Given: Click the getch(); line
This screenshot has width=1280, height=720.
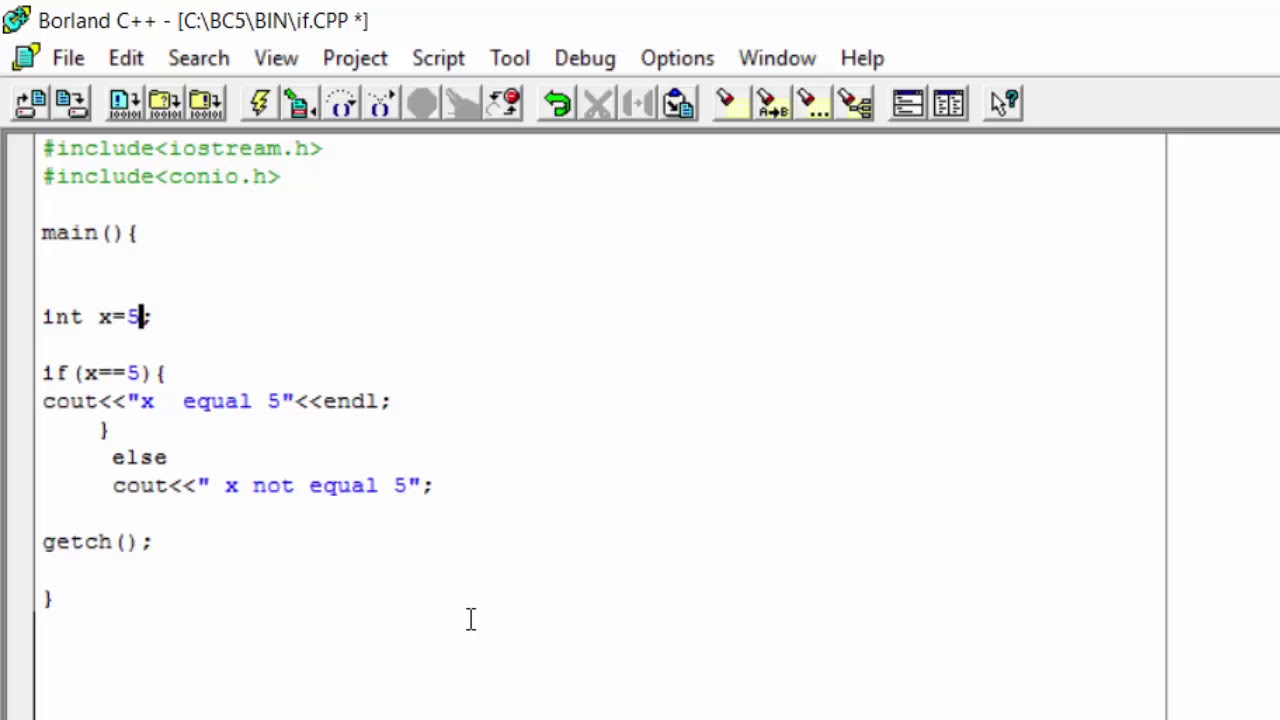Looking at the screenshot, I should 97,541.
